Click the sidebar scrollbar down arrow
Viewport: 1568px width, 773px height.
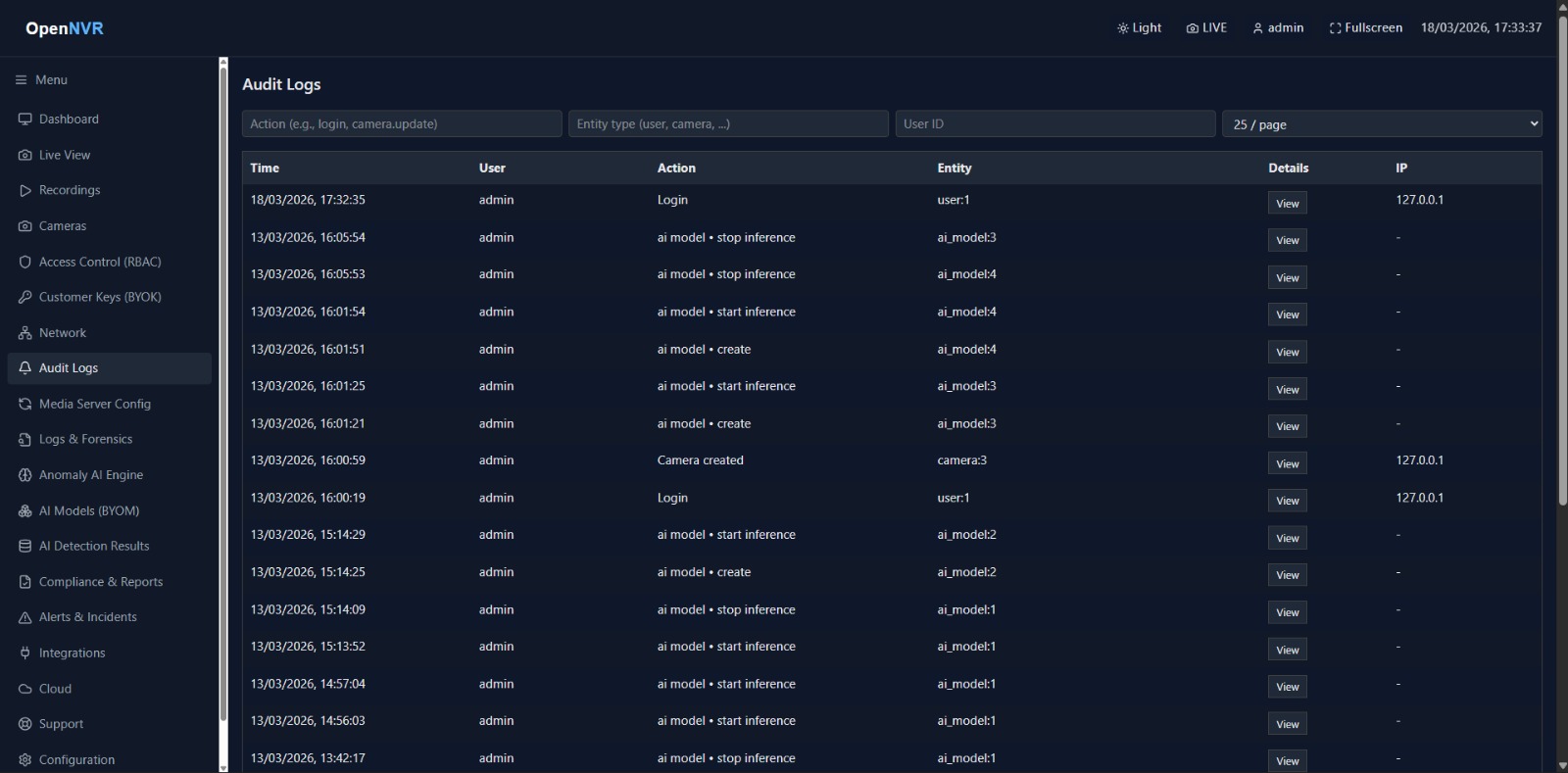coord(222,767)
